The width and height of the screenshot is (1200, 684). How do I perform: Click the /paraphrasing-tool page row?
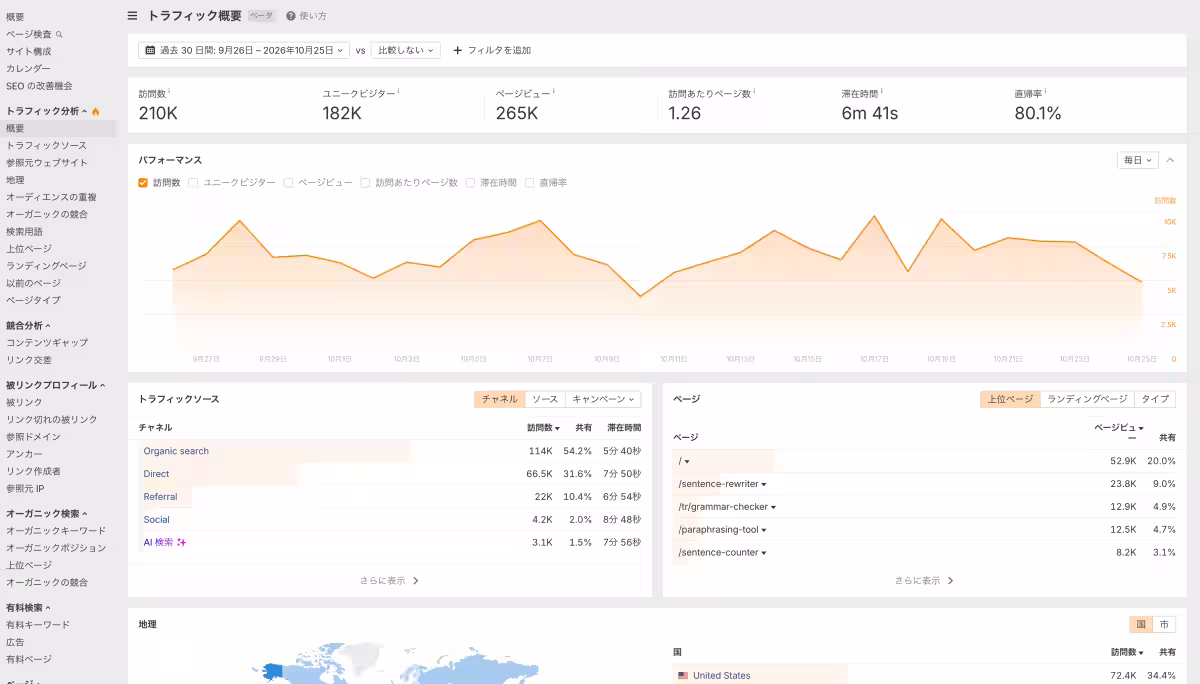[924, 530]
